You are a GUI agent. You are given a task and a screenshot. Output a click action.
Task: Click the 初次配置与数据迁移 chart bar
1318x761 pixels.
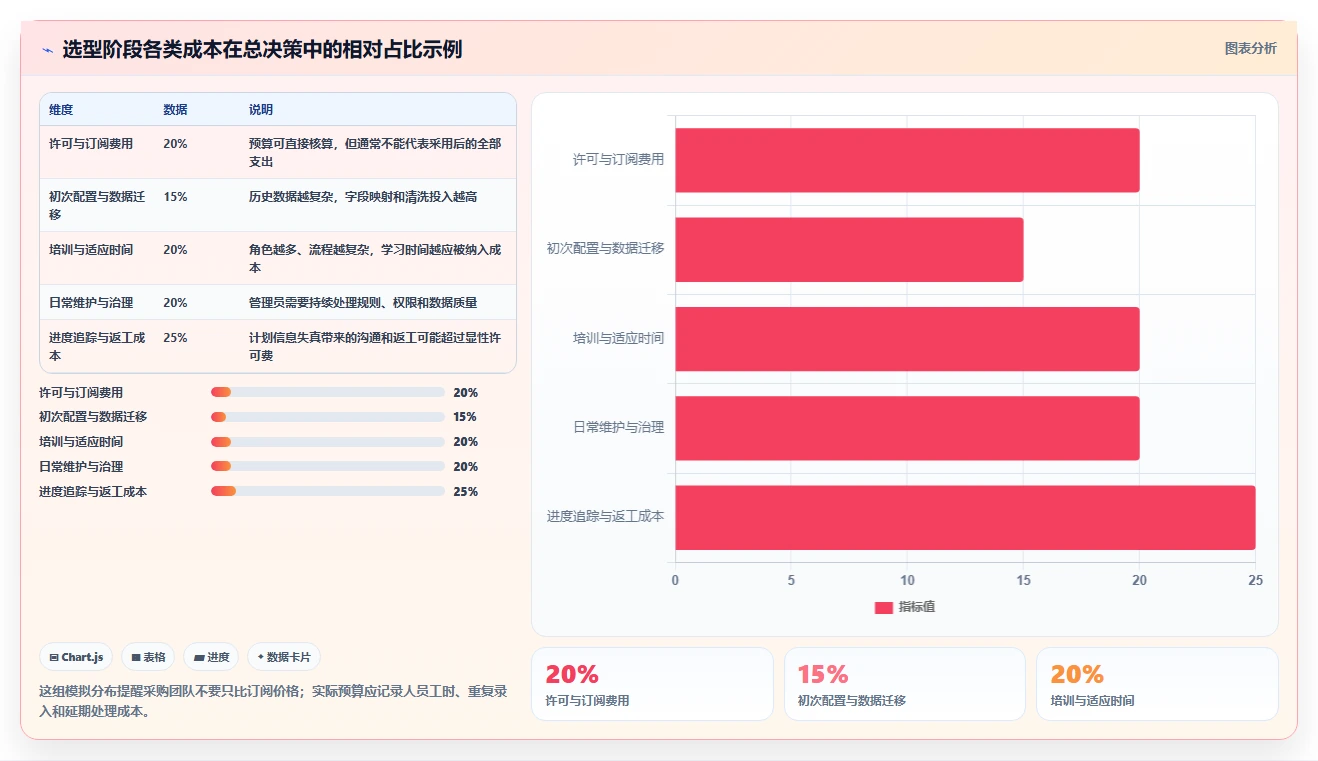click(x=849, y=249)
